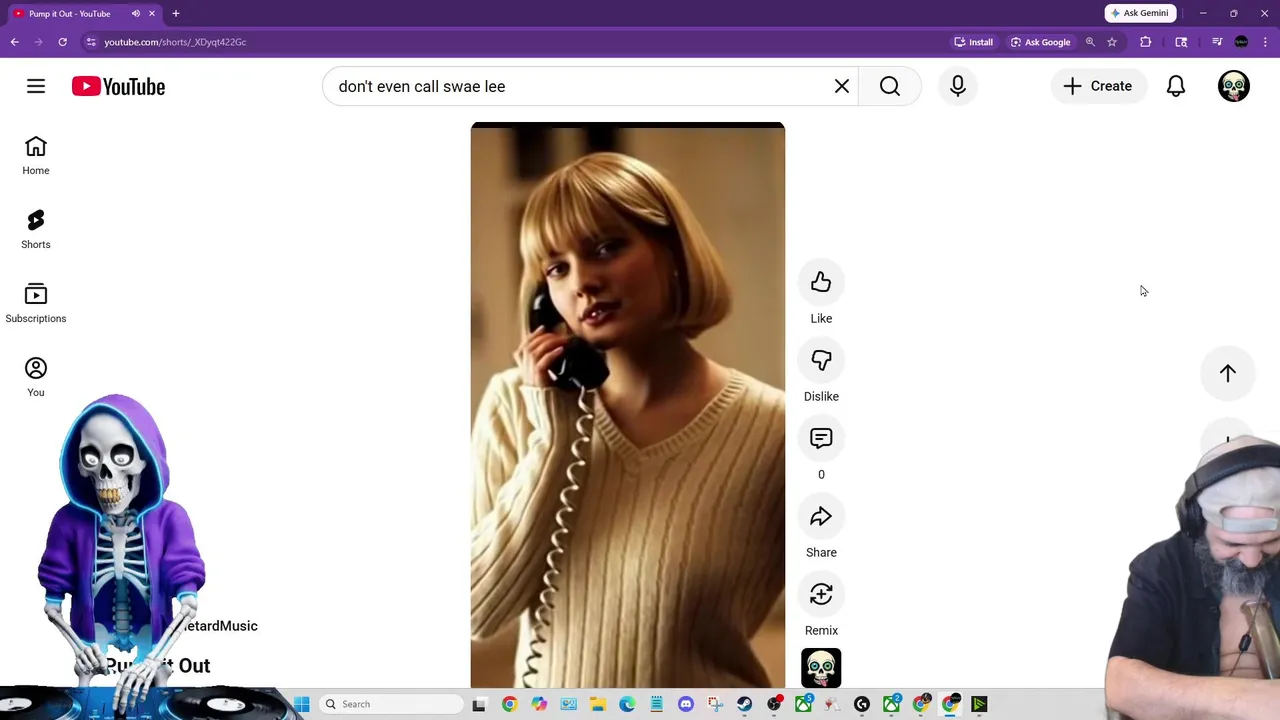Focus the address bar URL
1280x720 pixels.
(x=175, y=42)
